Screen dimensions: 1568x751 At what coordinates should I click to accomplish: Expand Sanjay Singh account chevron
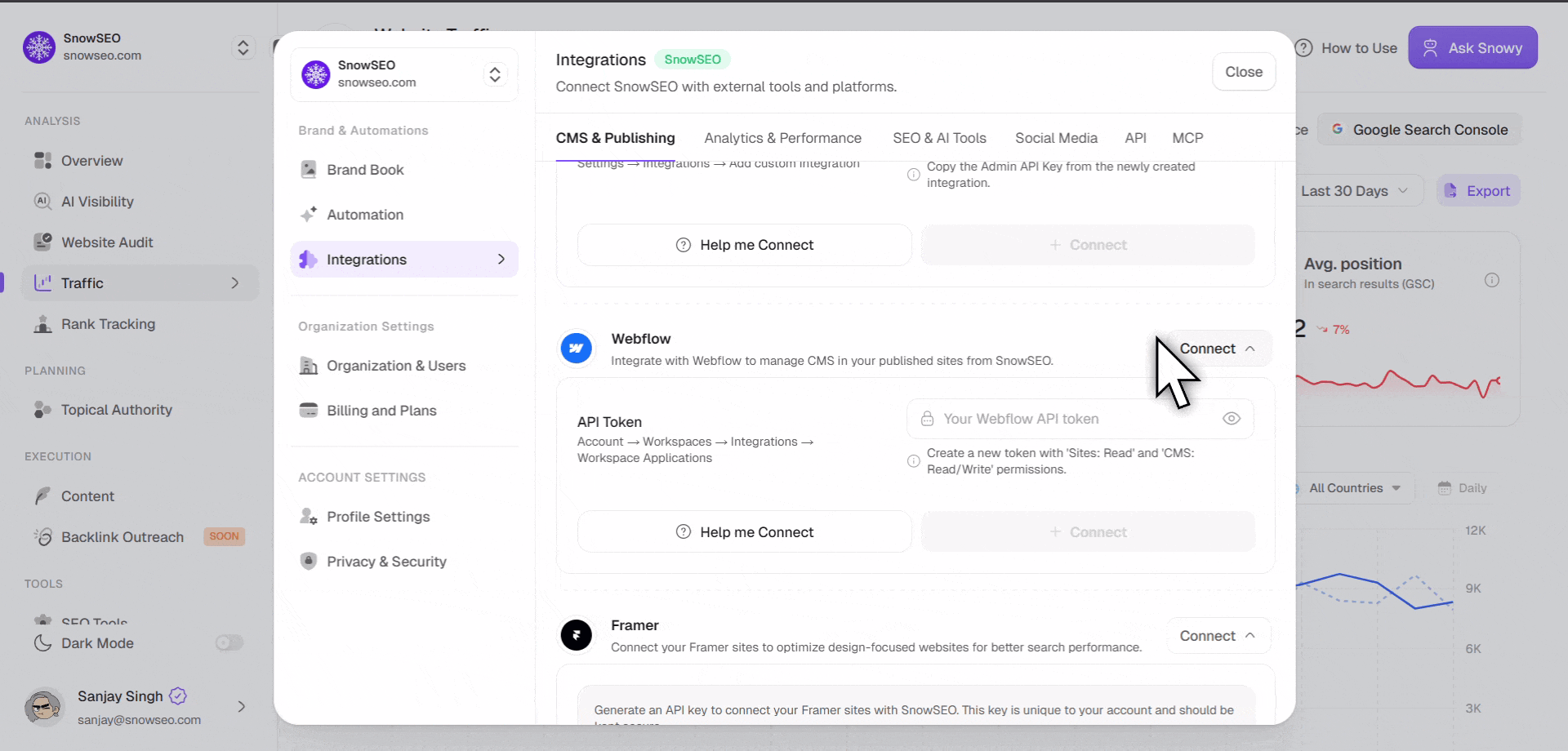(242, 707)
